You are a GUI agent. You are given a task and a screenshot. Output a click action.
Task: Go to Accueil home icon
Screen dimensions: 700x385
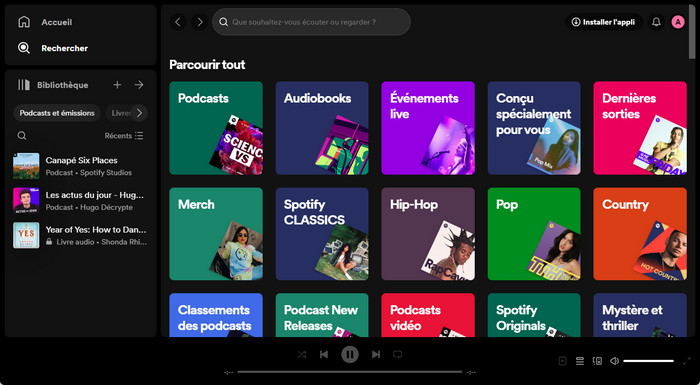click(x=24, y=22)
